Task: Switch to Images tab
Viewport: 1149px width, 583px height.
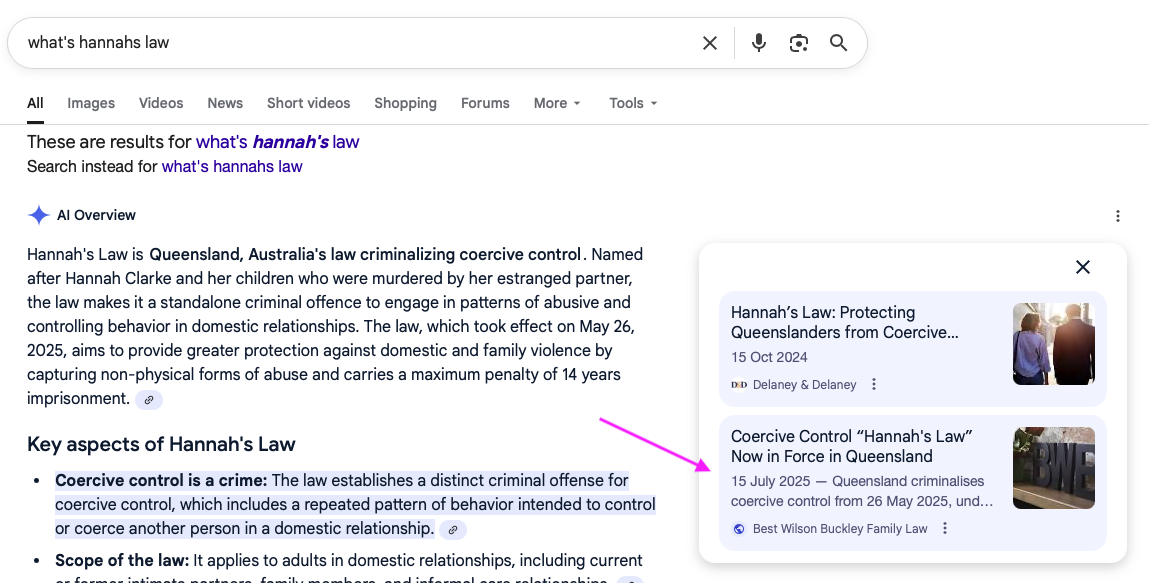Action: coord(91,103)
